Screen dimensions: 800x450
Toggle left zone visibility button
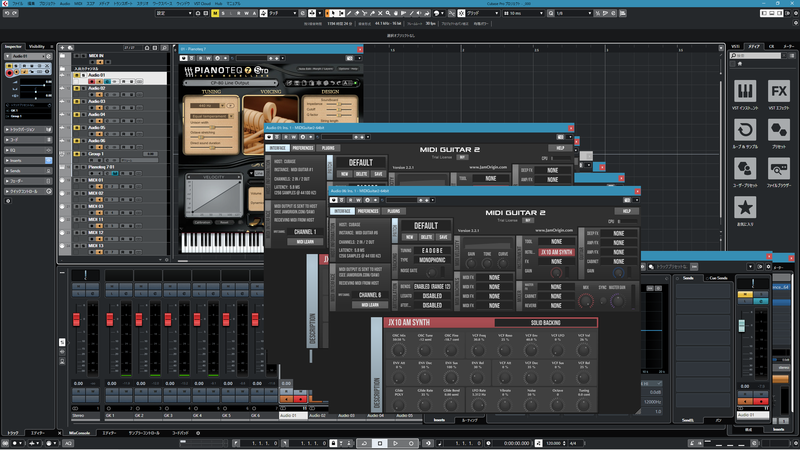(x=764, y=13)
